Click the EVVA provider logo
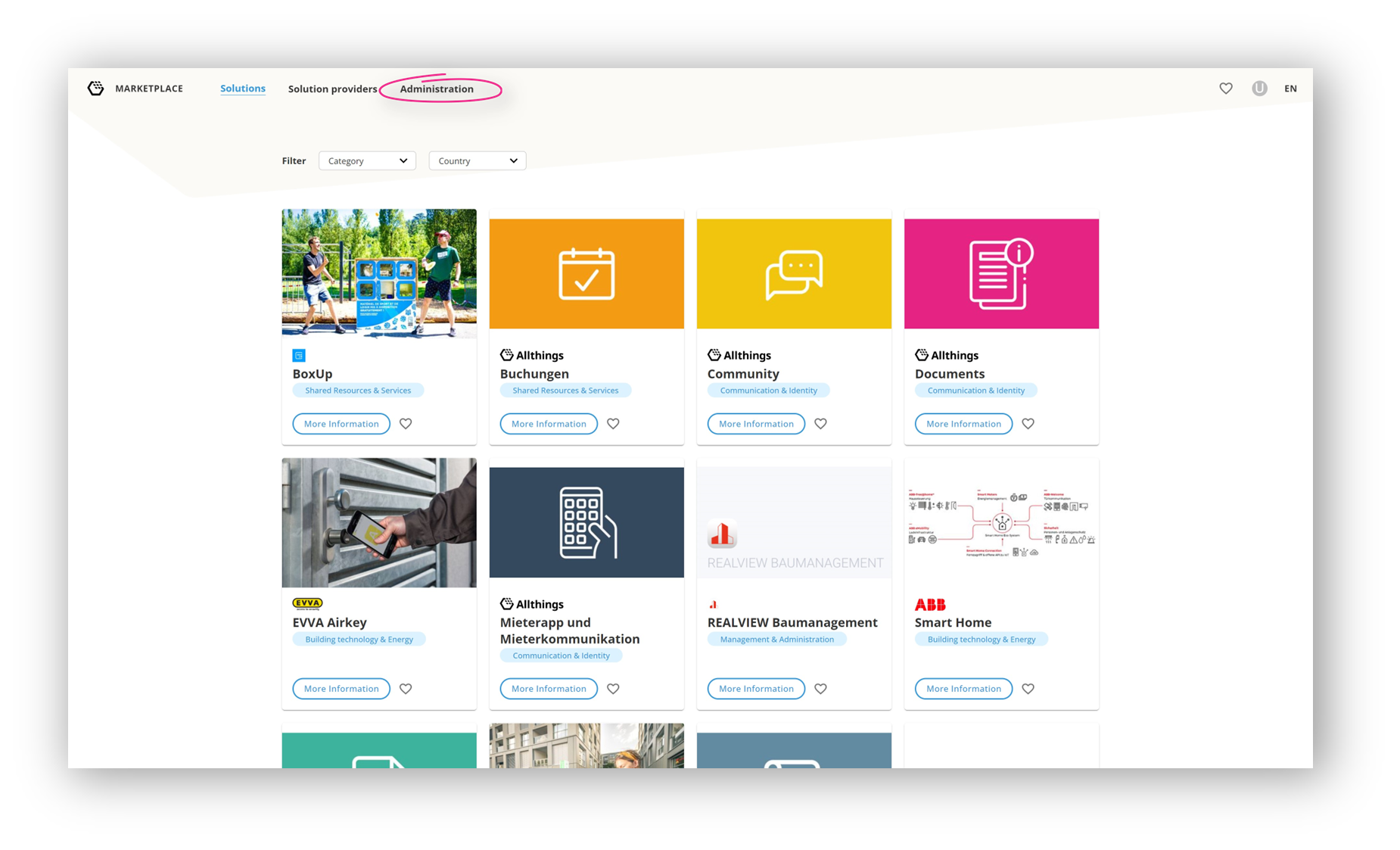The height and width of the screenshot is (850, 1400). point(307,603)
